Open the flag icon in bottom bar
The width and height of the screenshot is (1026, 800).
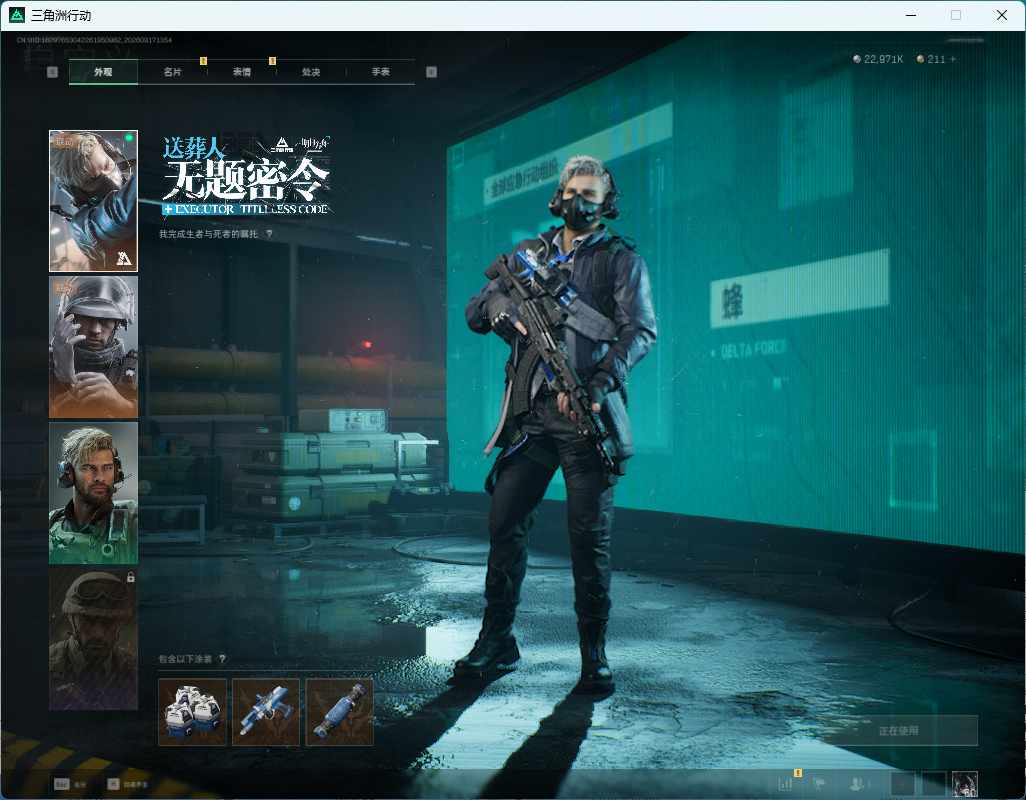(819, 783)
